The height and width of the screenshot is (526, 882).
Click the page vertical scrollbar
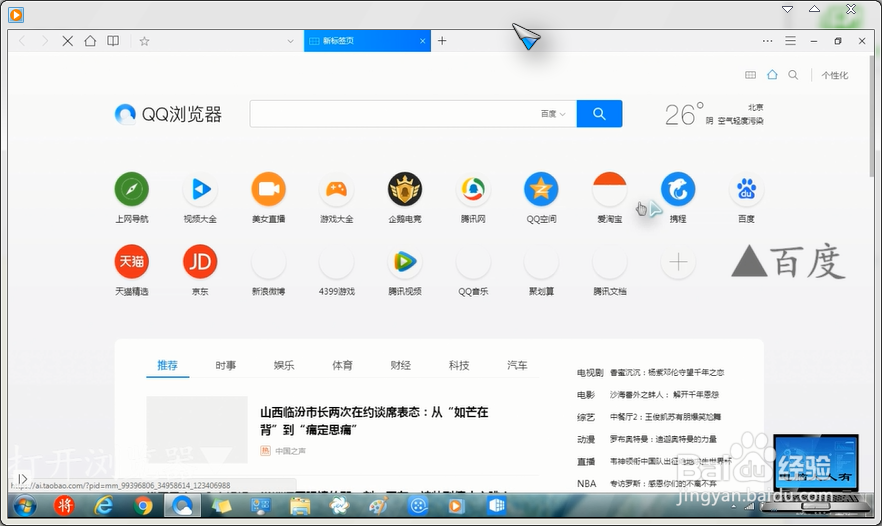871,116
